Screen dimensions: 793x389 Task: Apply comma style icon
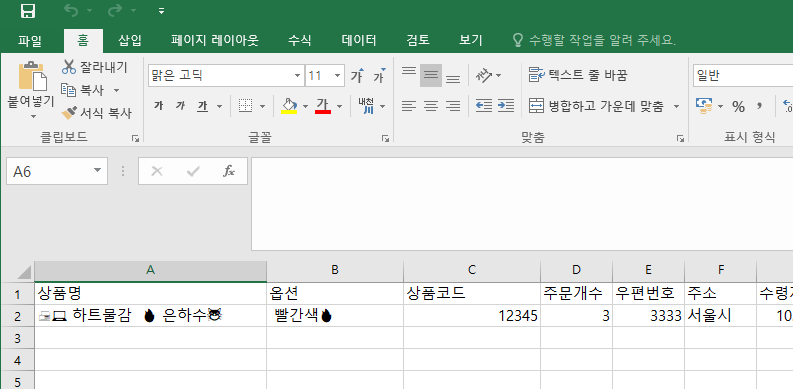pos(759,106)
